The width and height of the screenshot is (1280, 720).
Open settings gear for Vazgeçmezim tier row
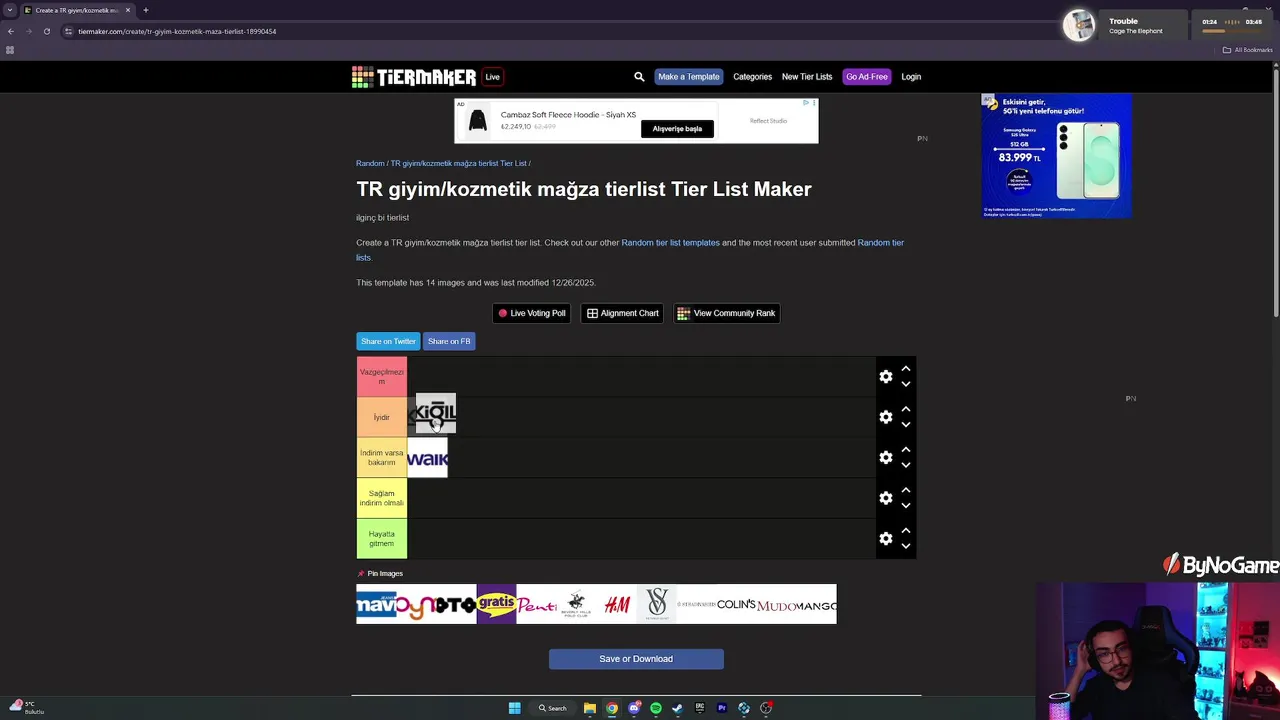click(x=886, y=376)
